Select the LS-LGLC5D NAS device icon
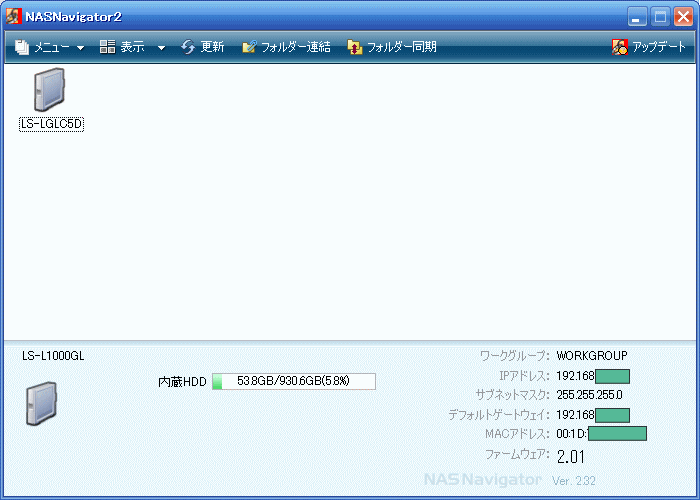This screenshot has width=700, height=500. click(49, 90)
